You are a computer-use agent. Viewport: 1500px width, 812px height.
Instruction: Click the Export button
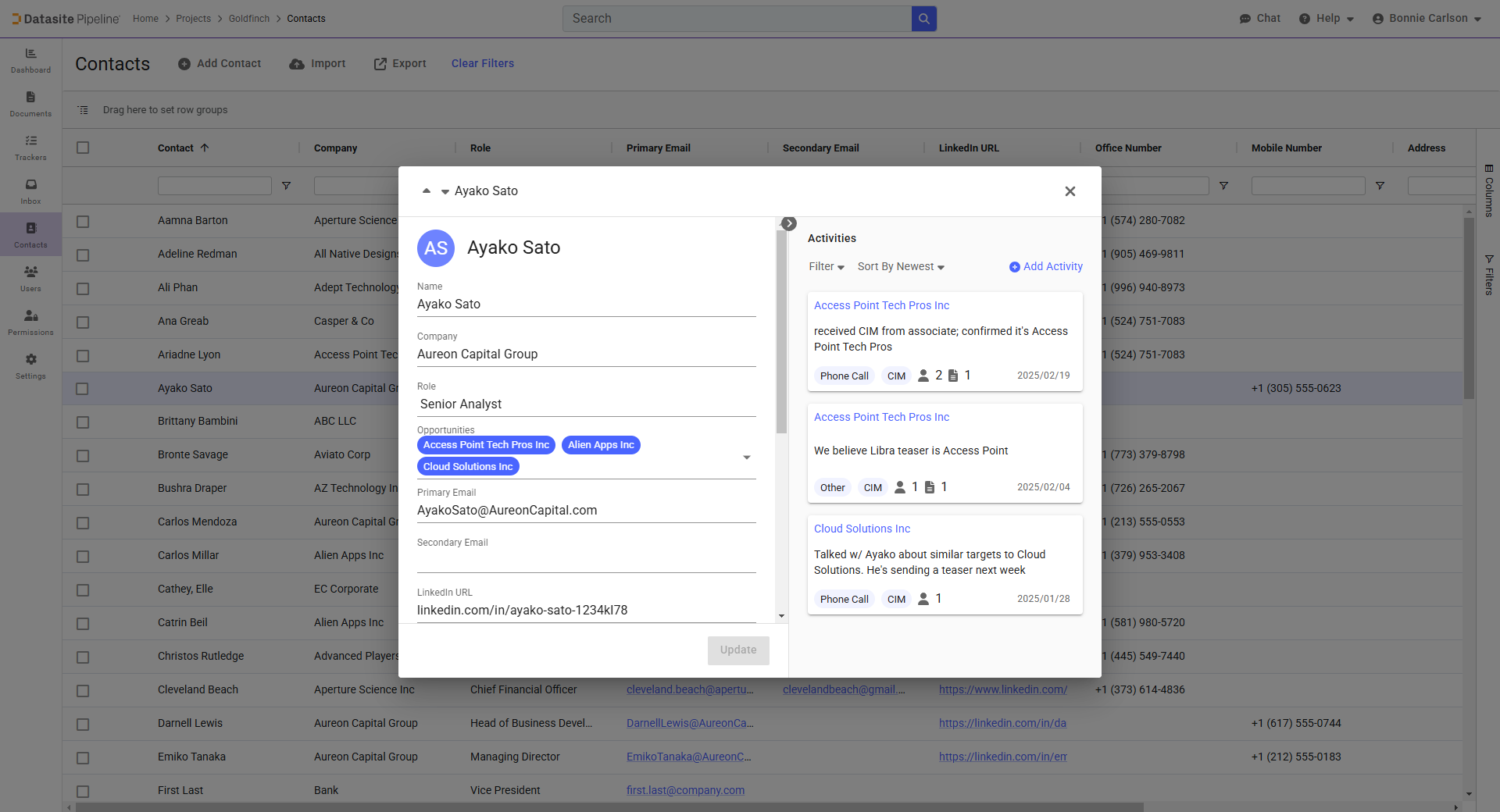[x=400, y=64]
